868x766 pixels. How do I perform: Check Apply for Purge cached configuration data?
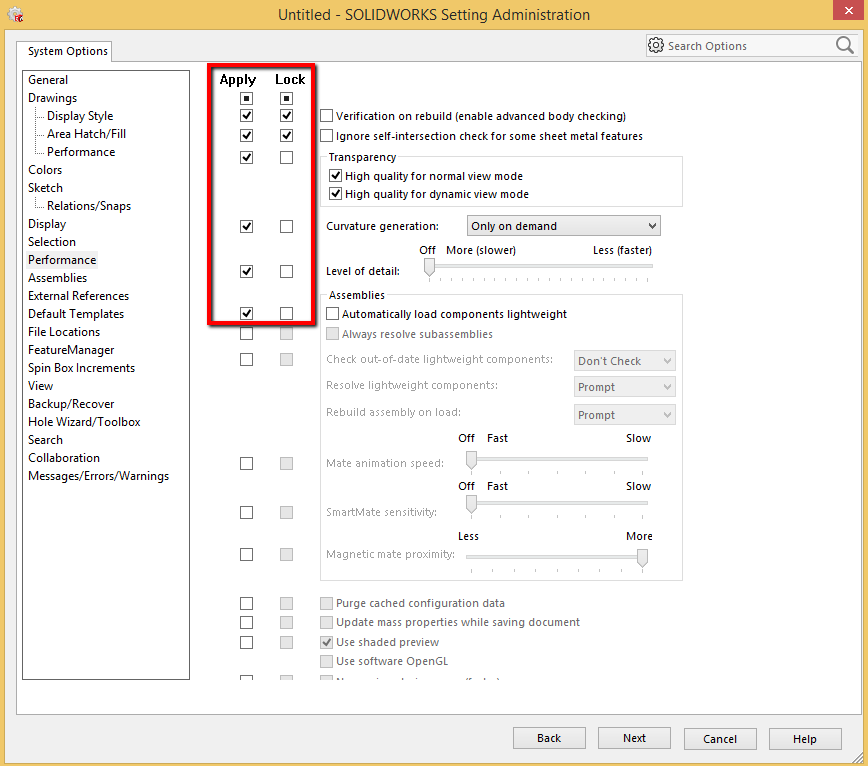246,603
